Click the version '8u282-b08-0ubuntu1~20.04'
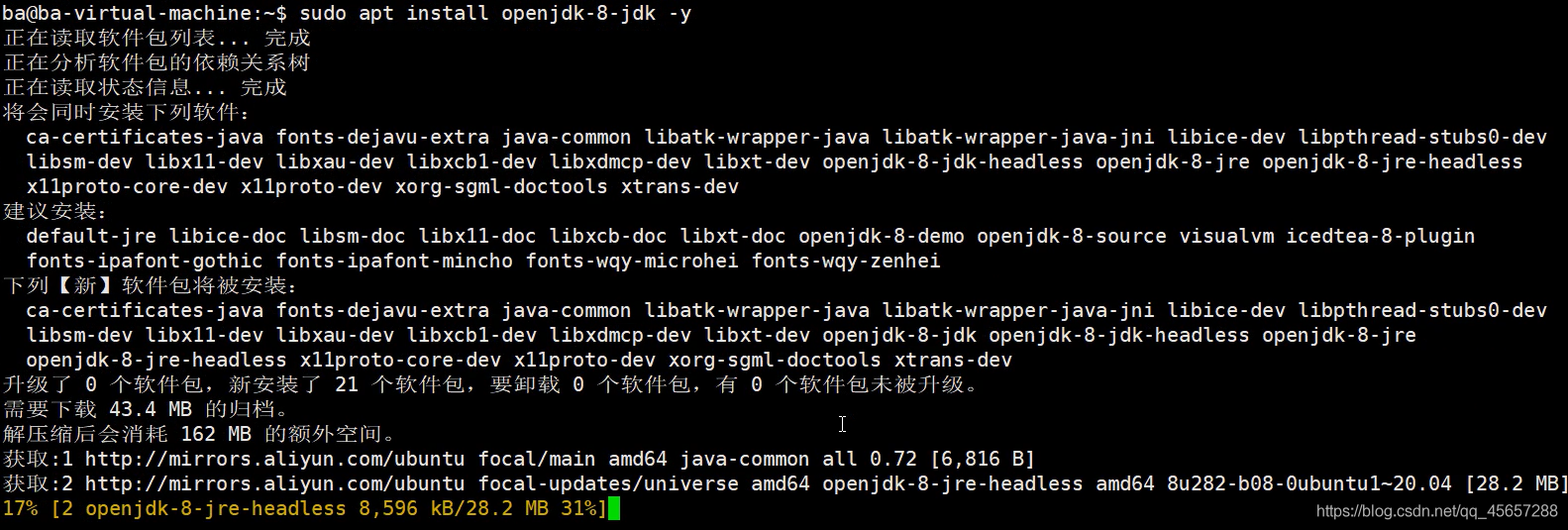1568x530 pixels. [x=1309, y=483]
